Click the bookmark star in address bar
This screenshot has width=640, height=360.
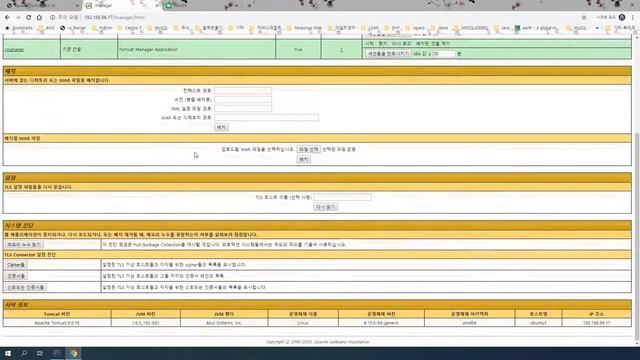(584, 18)
